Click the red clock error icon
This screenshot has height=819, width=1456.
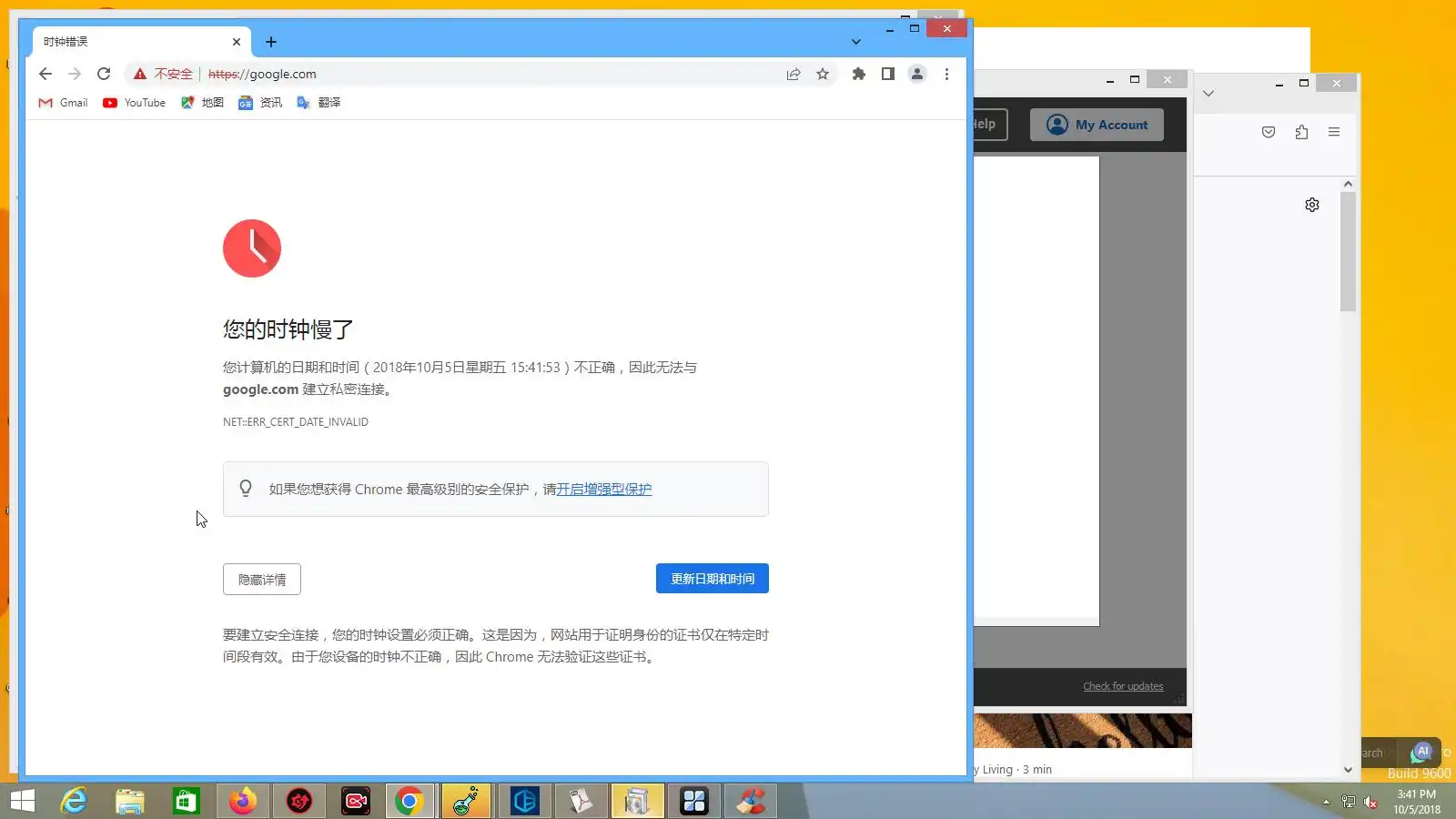(x=252, y=248)
